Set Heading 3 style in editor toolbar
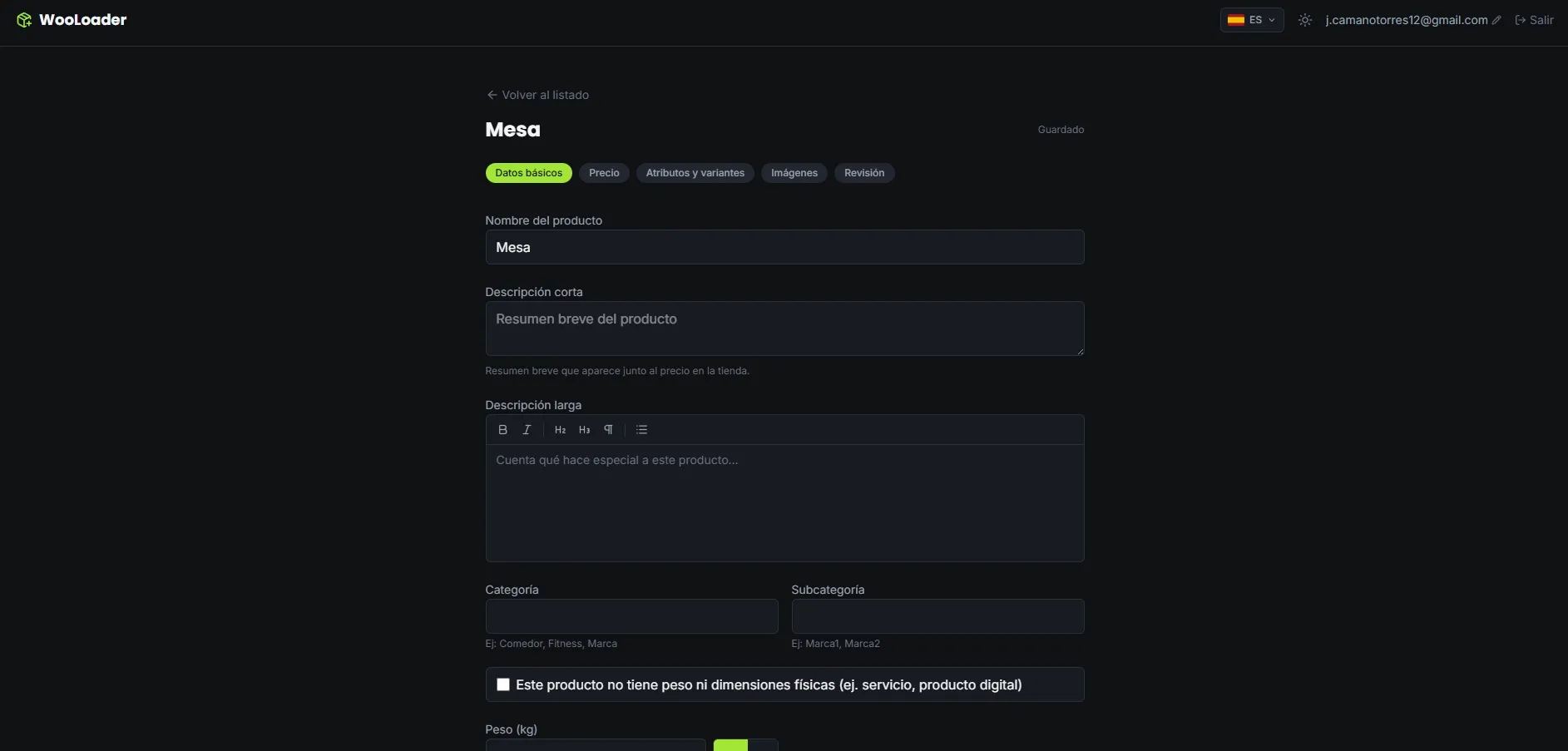Viewport: 1568px width, 751px height. coord(584,430)
